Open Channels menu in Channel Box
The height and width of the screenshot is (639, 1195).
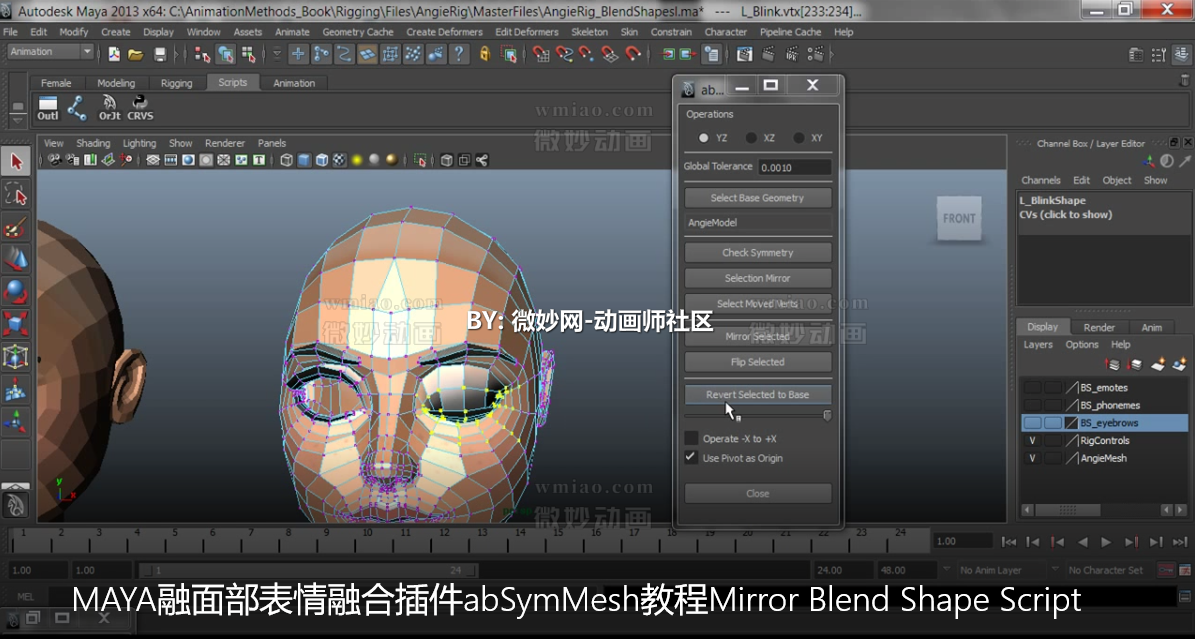[x=1041, y=180]
